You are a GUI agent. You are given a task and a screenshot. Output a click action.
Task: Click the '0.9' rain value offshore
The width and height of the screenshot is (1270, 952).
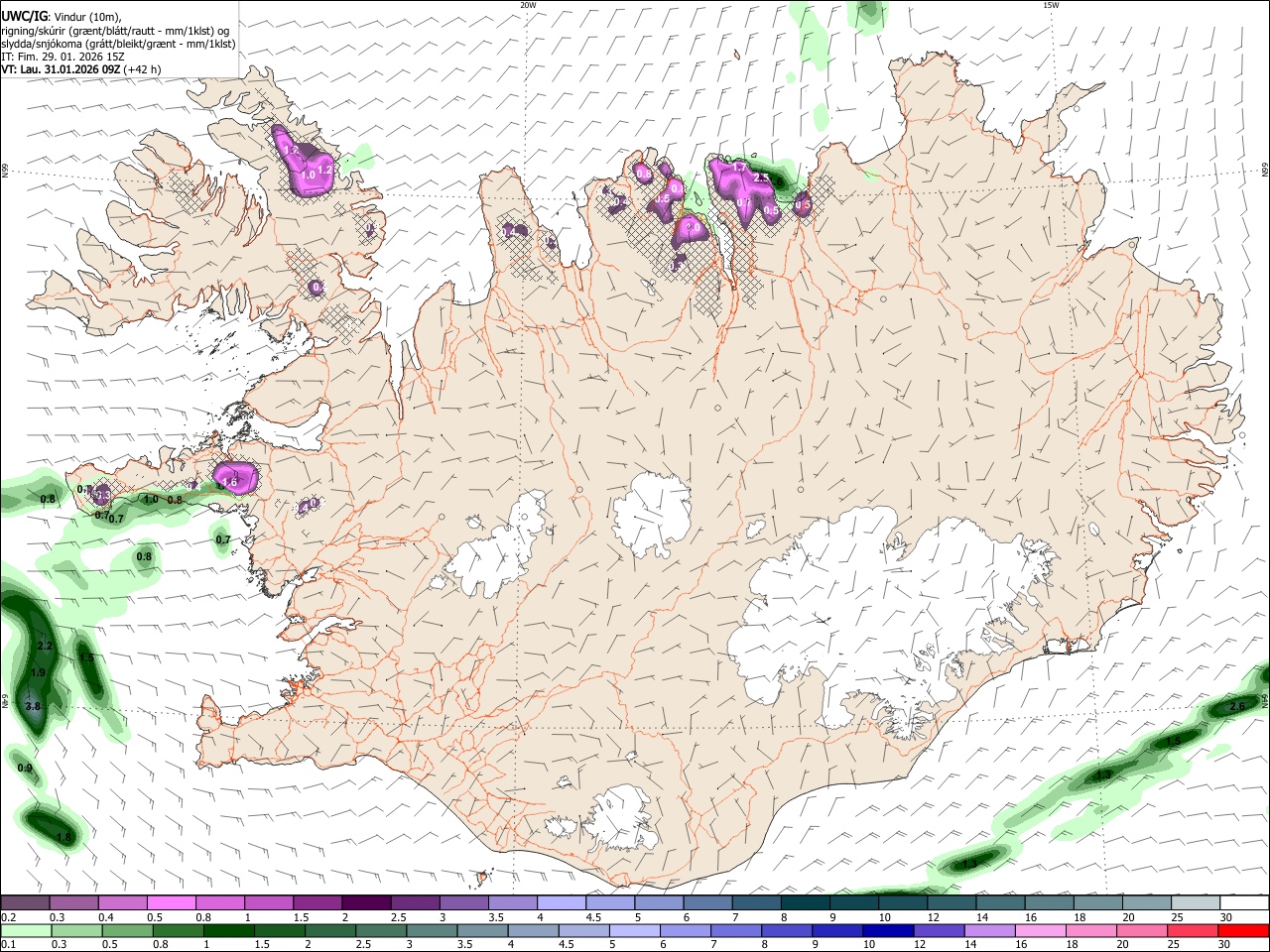pyautogui.click(x=26, y=768)
